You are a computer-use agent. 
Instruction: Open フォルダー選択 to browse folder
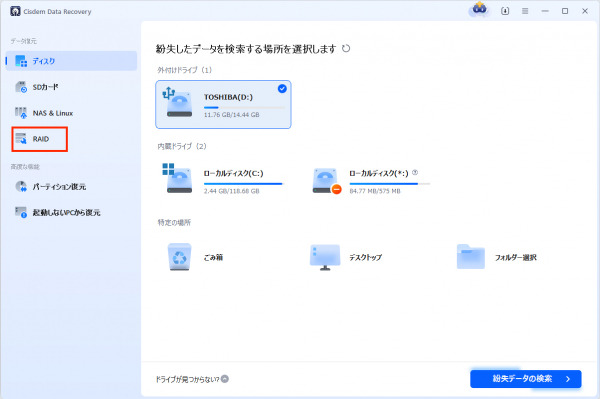(497, 257)
